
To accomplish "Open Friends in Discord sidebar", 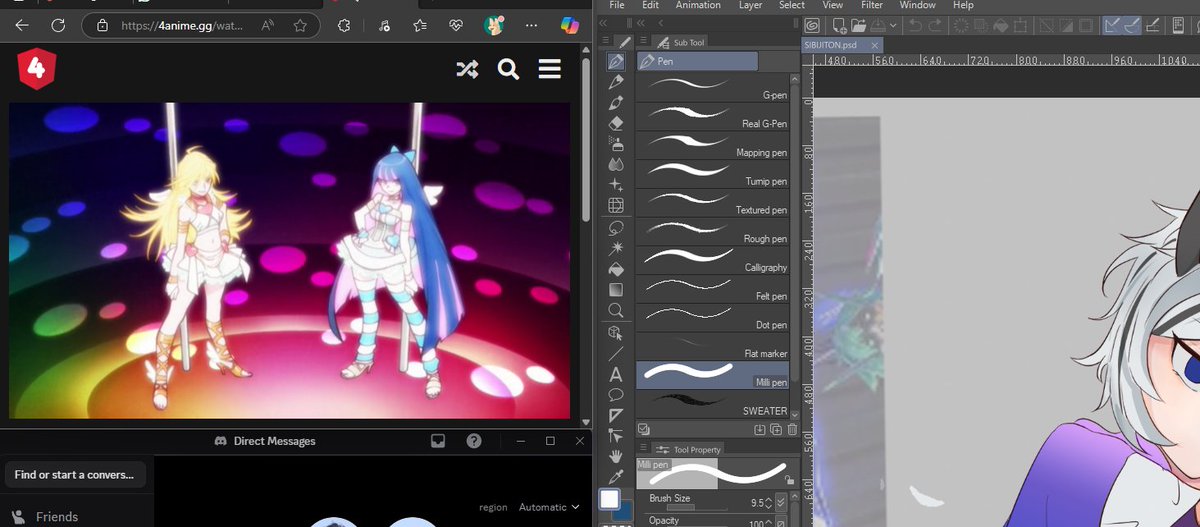I will (x=56, y=517).
